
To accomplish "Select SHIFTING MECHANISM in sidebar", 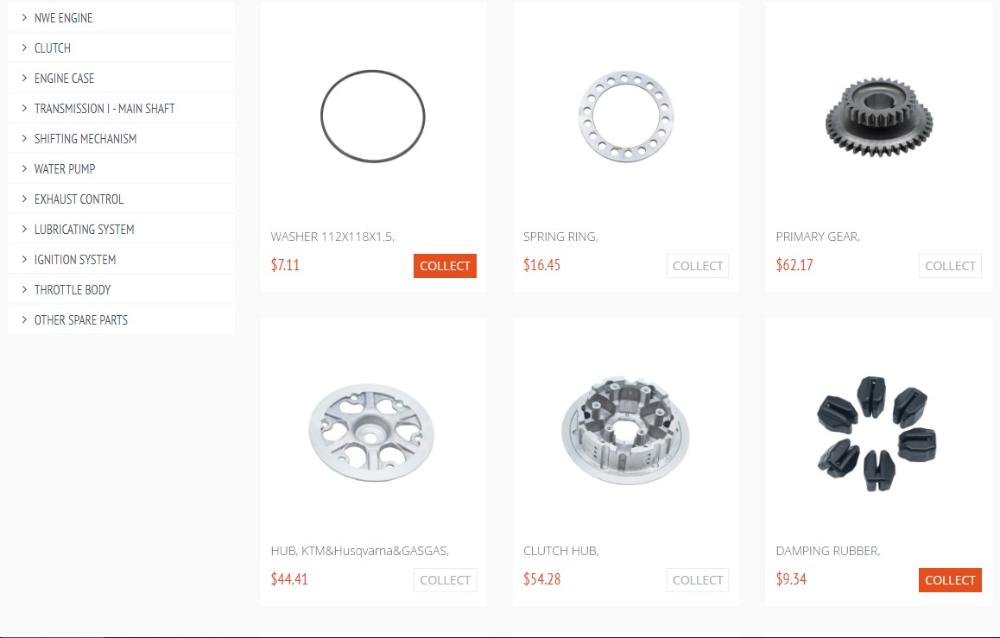I will point(85,138).
